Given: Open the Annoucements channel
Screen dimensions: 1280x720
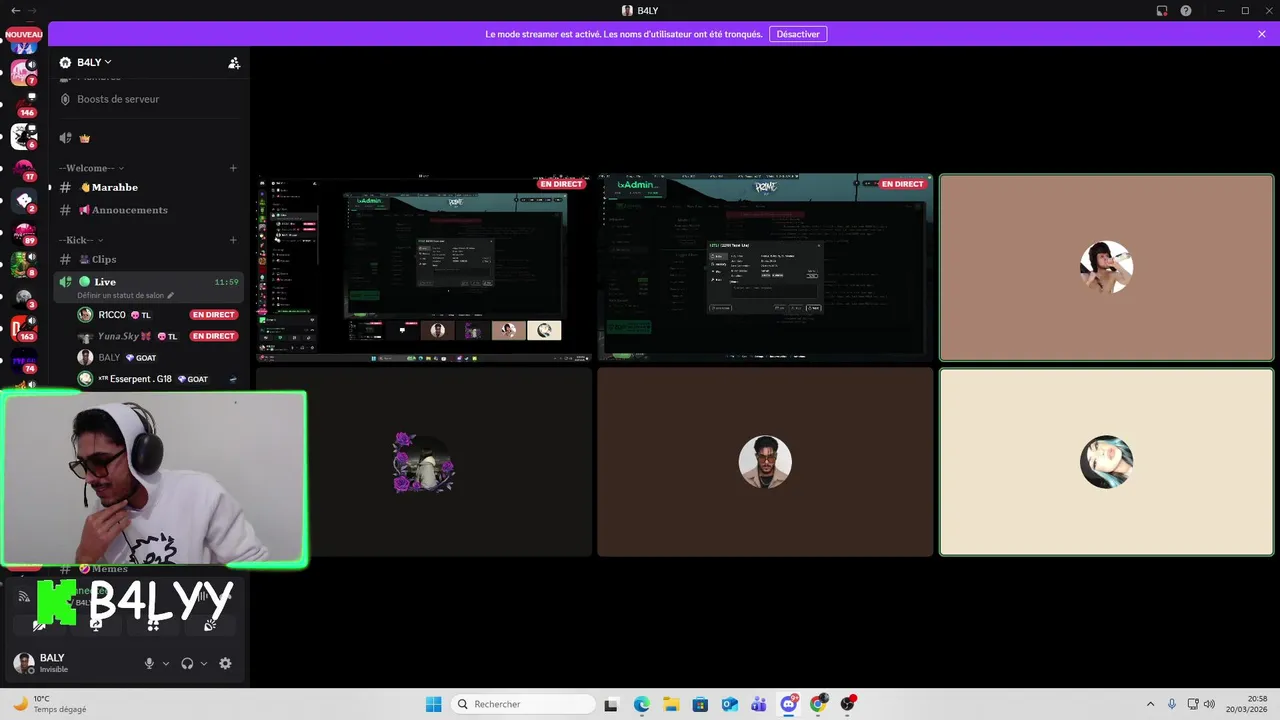Looking at the screenshot, I should [129, 210].
